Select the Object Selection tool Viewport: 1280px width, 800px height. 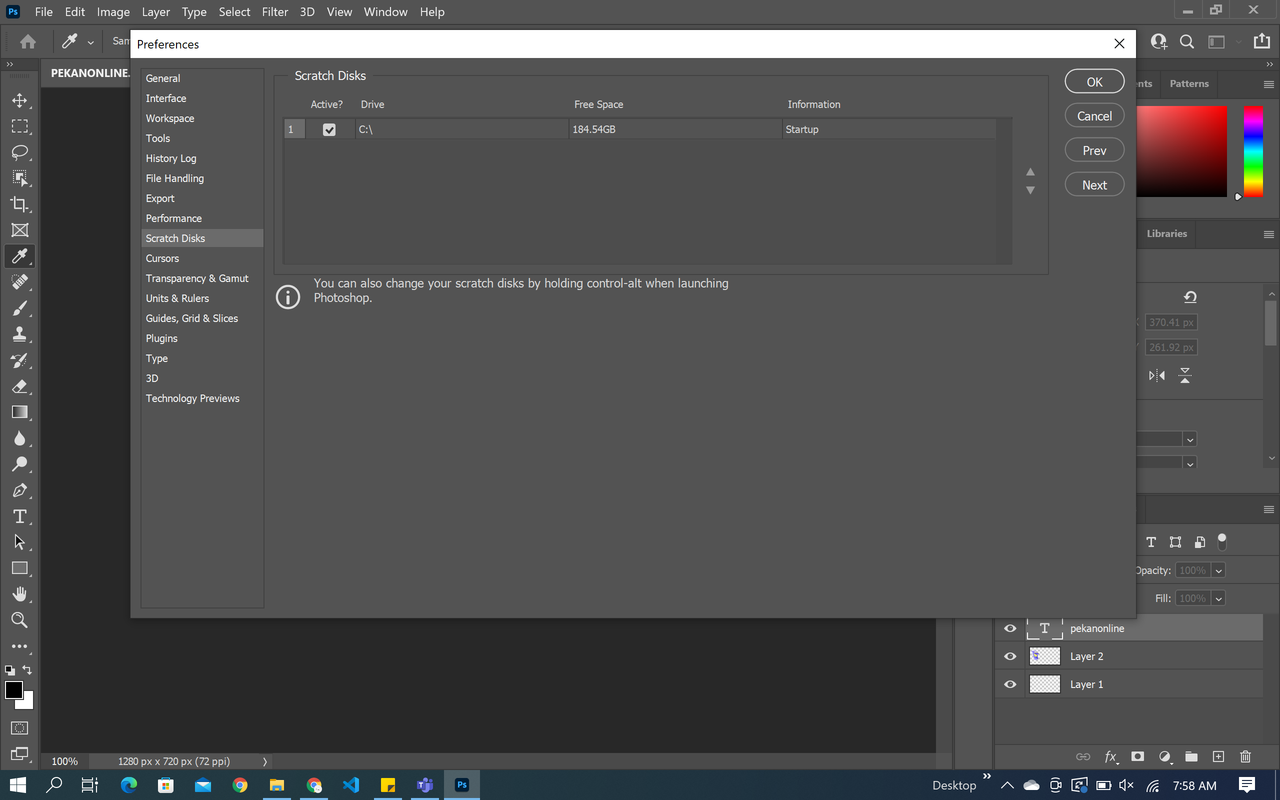(19, 178)
